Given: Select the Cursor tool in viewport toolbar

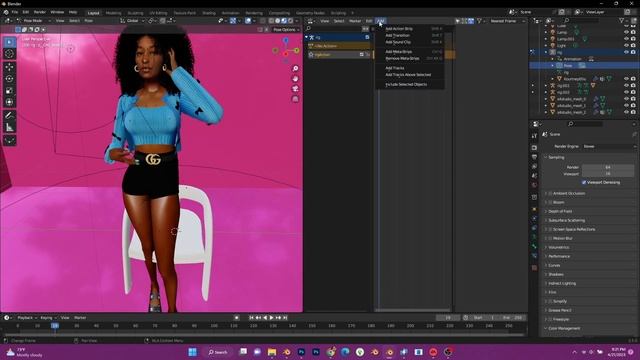Looking at the screenshot, I should coord(9,53).
